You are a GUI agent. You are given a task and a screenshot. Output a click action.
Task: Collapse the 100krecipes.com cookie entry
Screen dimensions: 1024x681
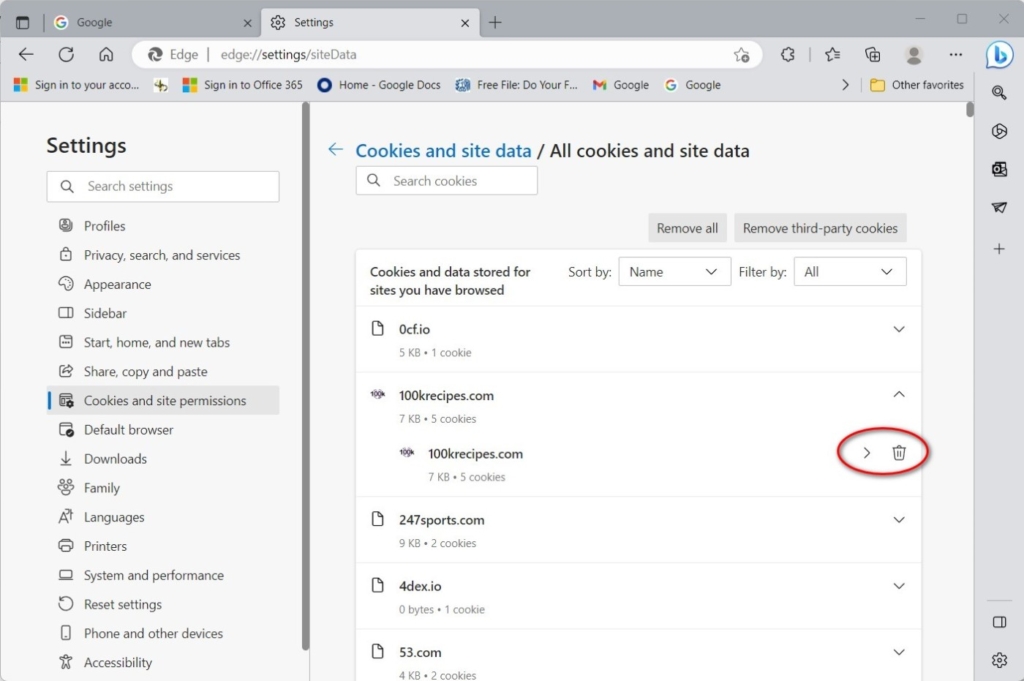coord(898,394)
